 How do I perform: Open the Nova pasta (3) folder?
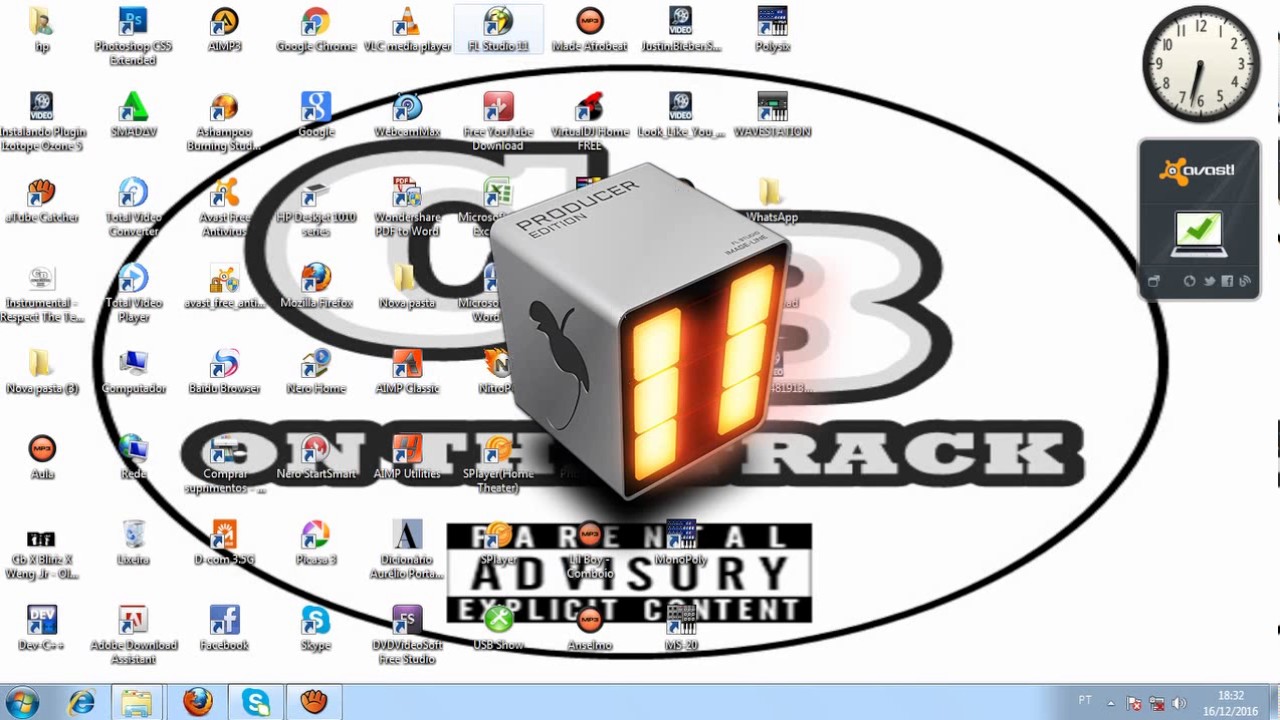click(42, 370)
